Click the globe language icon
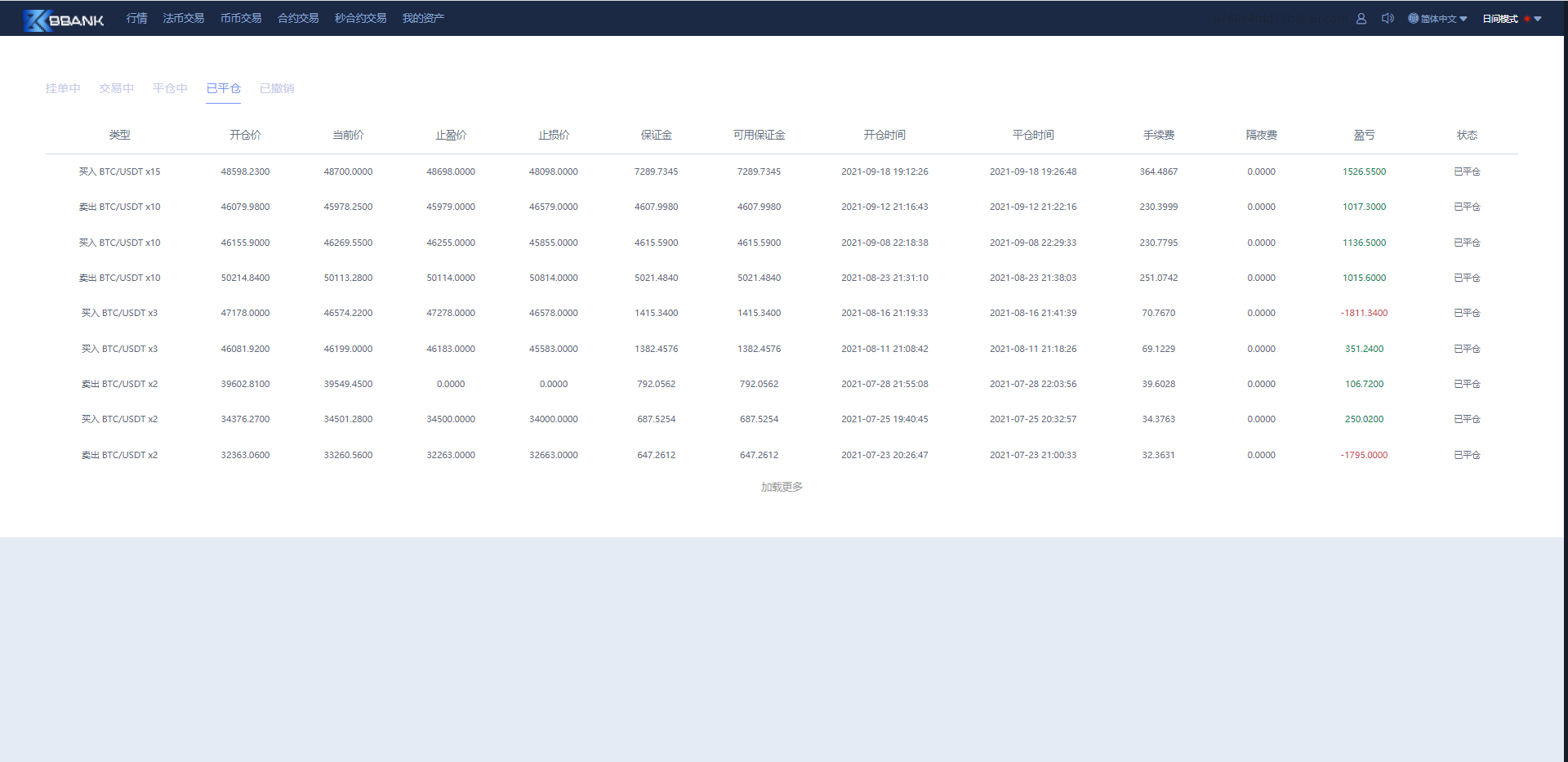 point(1413,19)
